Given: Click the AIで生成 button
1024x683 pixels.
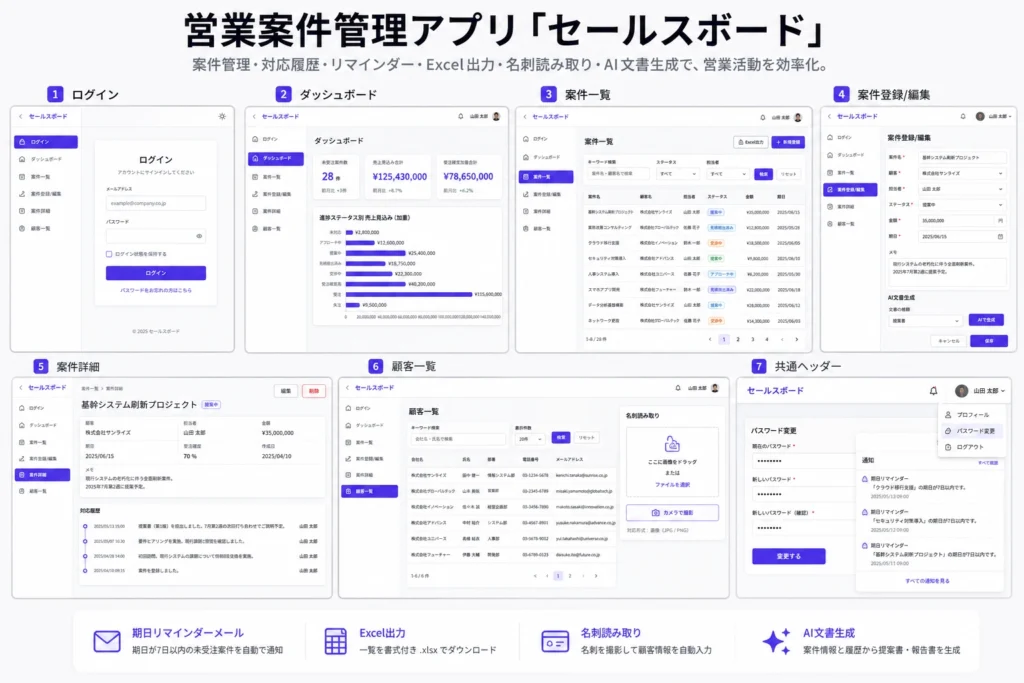Looking at the screenshot, I should click(986, 320).
